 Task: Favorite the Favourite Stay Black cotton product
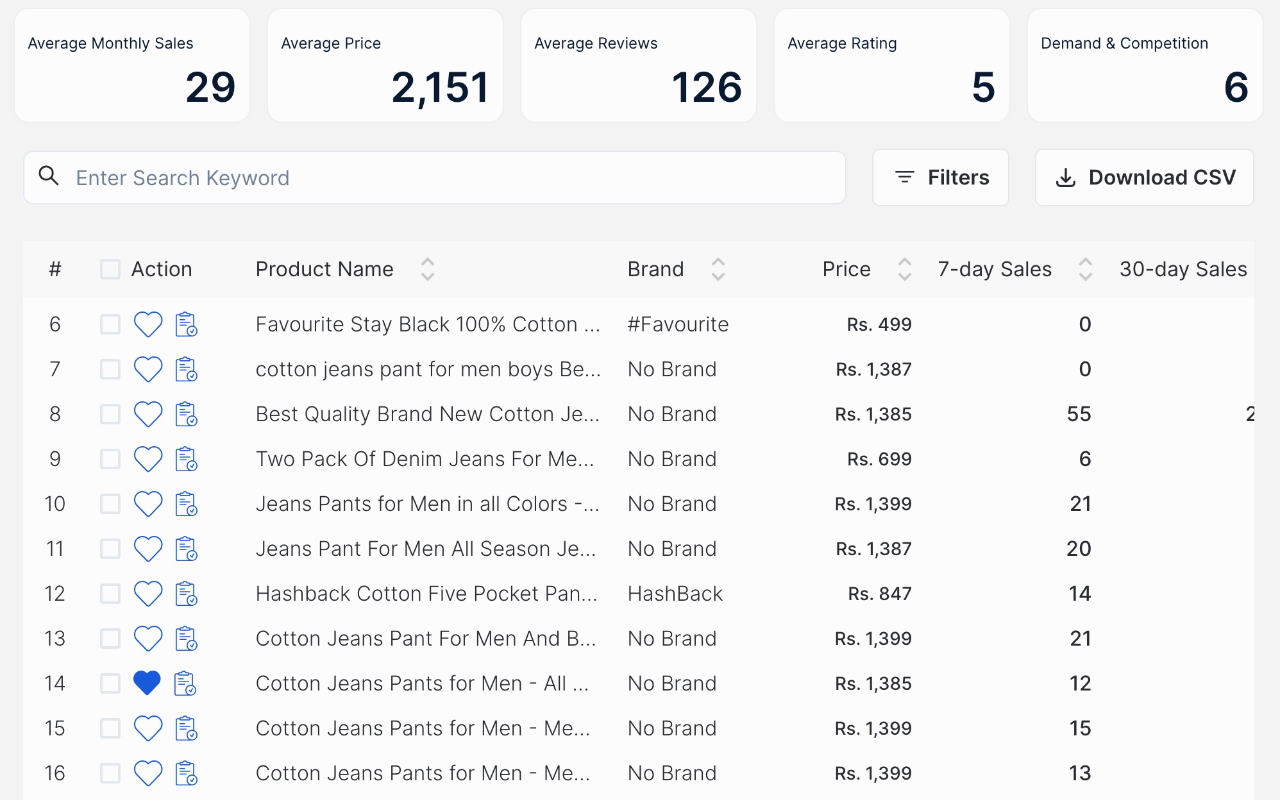[x=147, y=324]
